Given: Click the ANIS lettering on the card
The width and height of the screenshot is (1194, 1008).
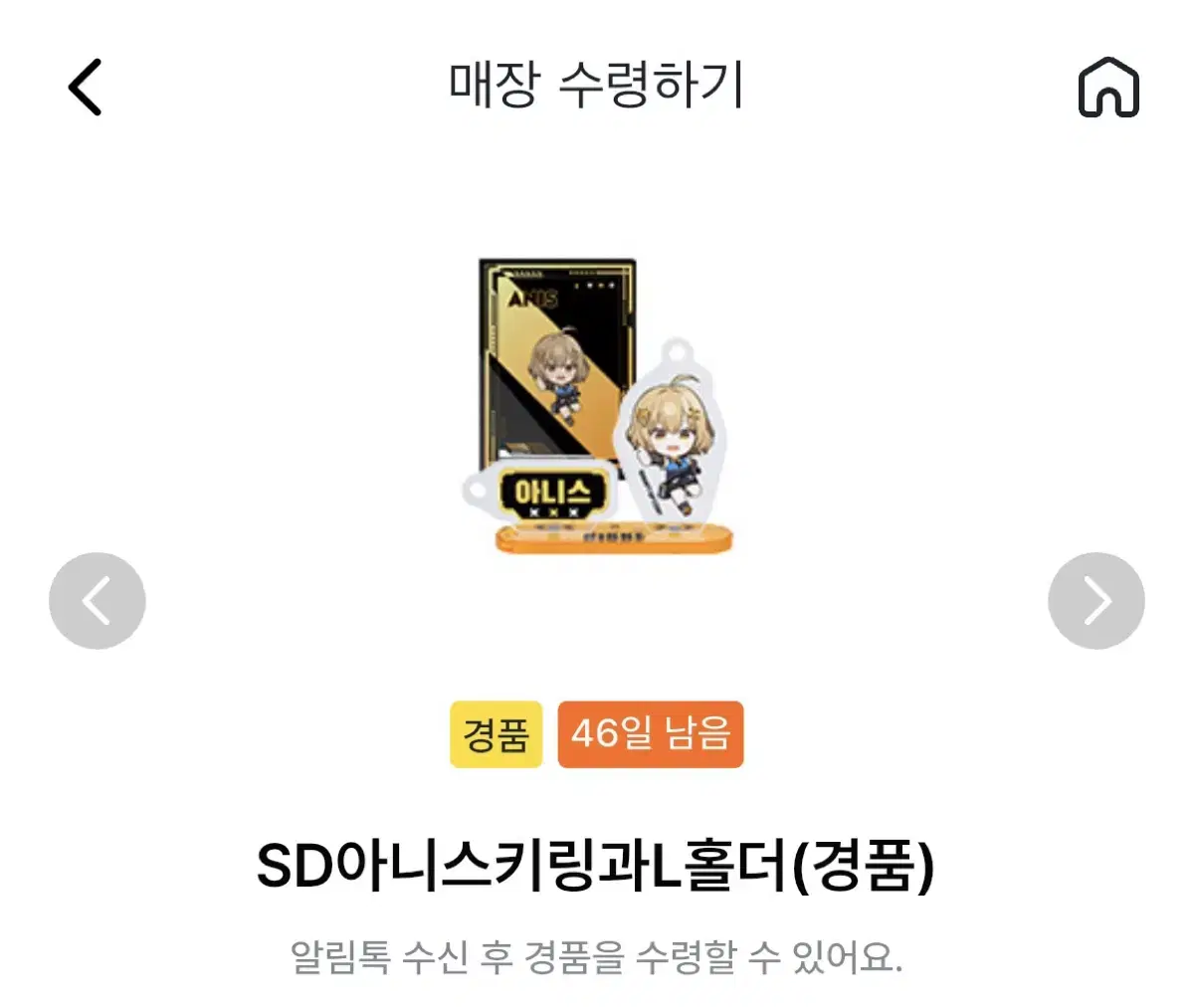Looking at the screenshot, I should (x=533, y=297).
